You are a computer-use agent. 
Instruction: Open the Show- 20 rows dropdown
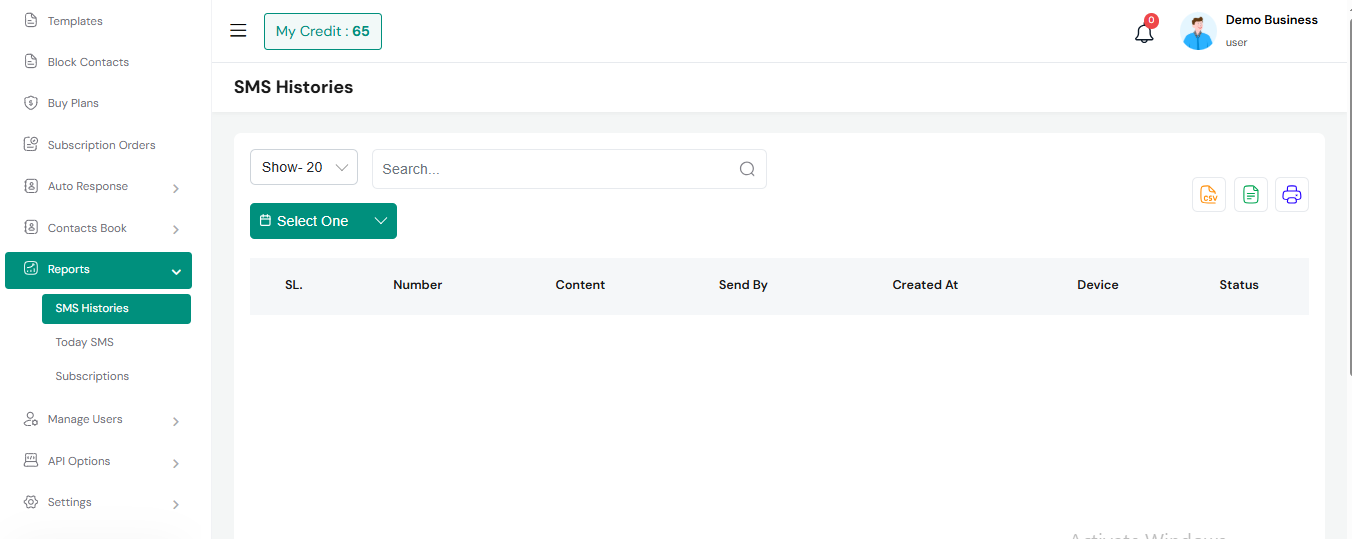[304, 168]
